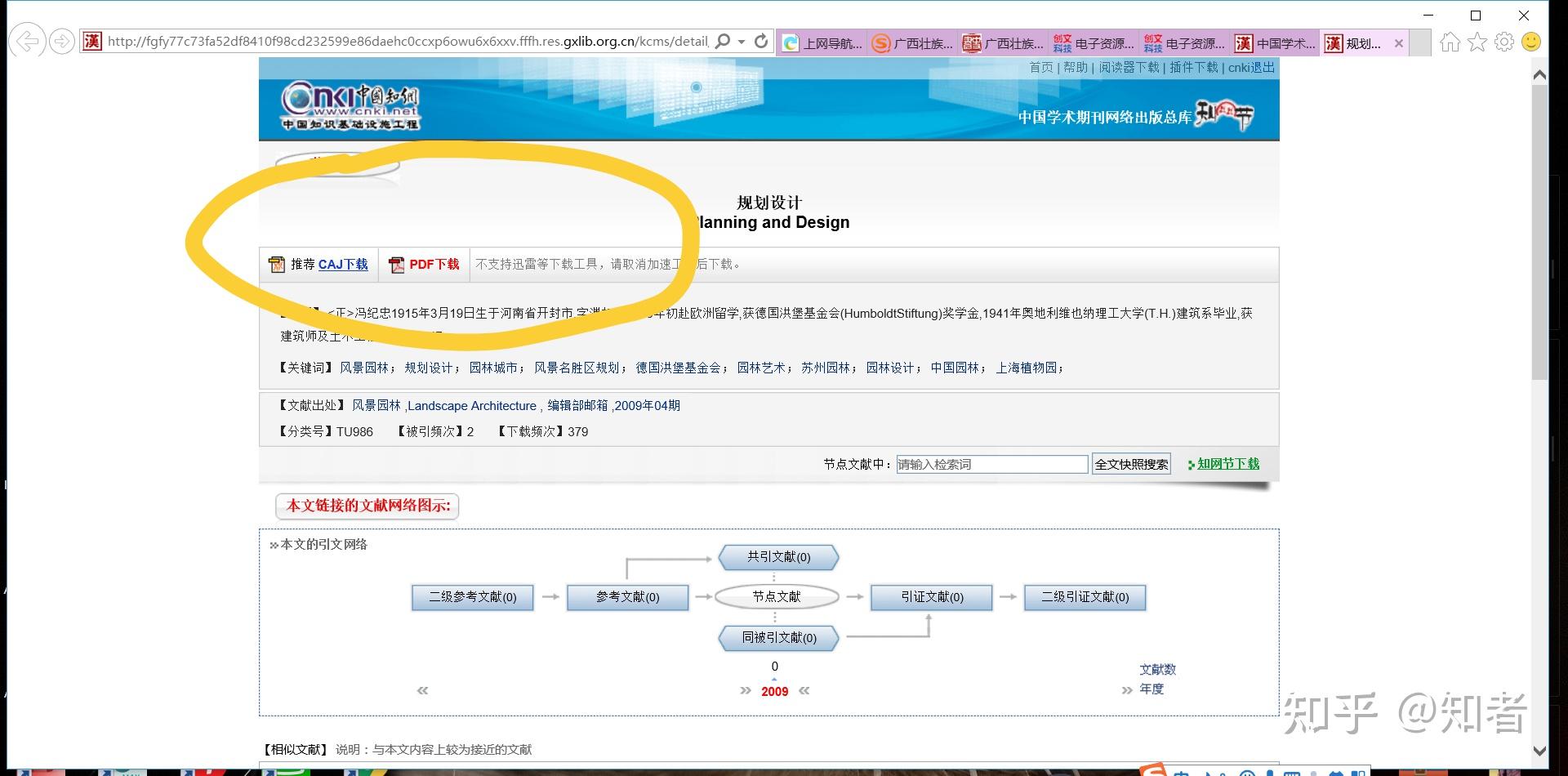Click the « arrow right of 2009
The width and height of the screenshot is (1568, 776).
tap(804, 691)
